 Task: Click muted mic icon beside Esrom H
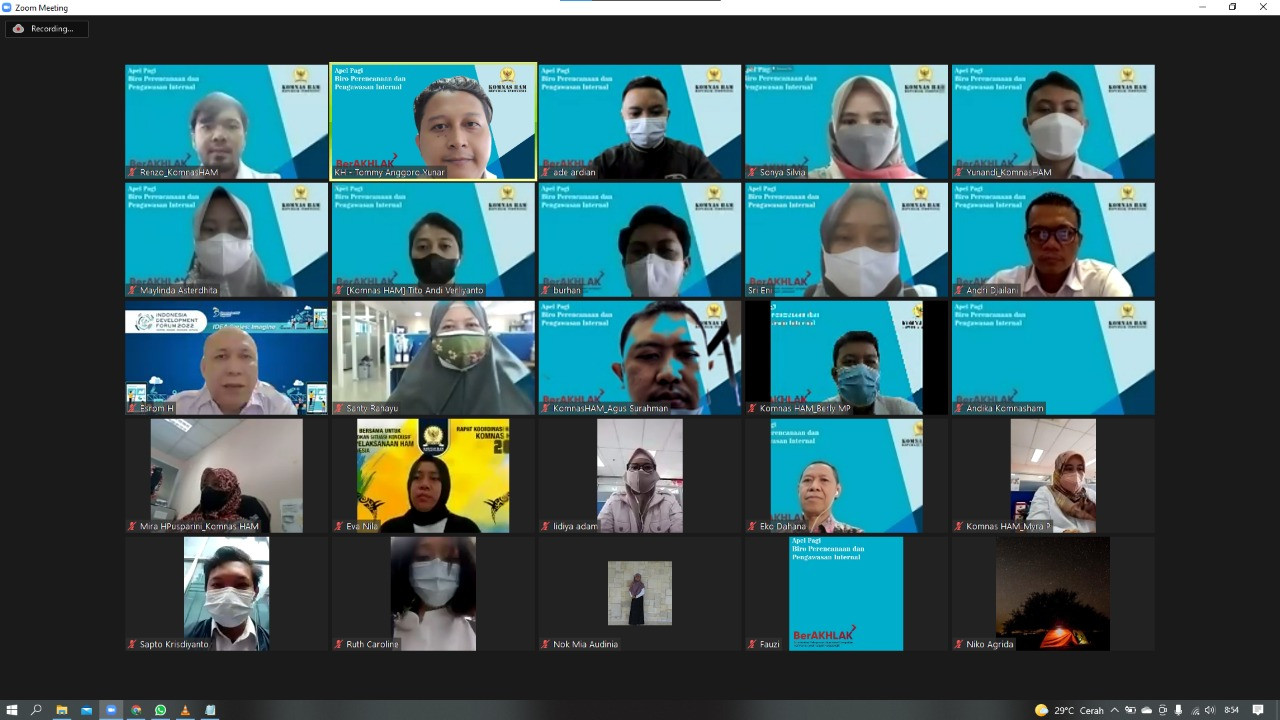coord(132,408)
